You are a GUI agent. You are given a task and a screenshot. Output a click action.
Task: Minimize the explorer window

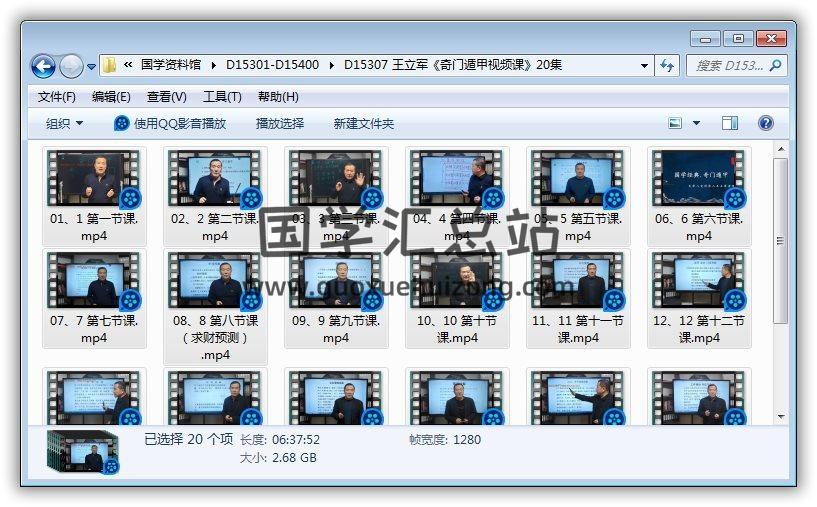click(x=705, y=39)
